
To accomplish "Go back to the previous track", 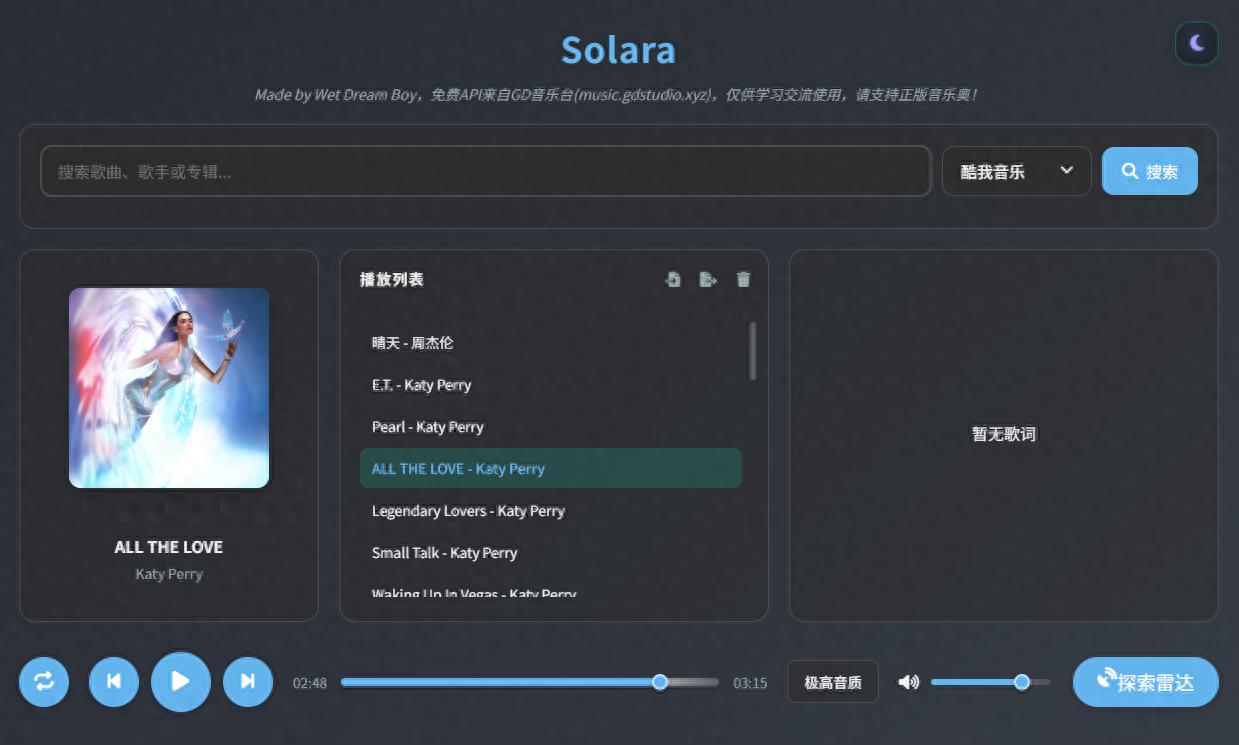I will pos(113,681).
